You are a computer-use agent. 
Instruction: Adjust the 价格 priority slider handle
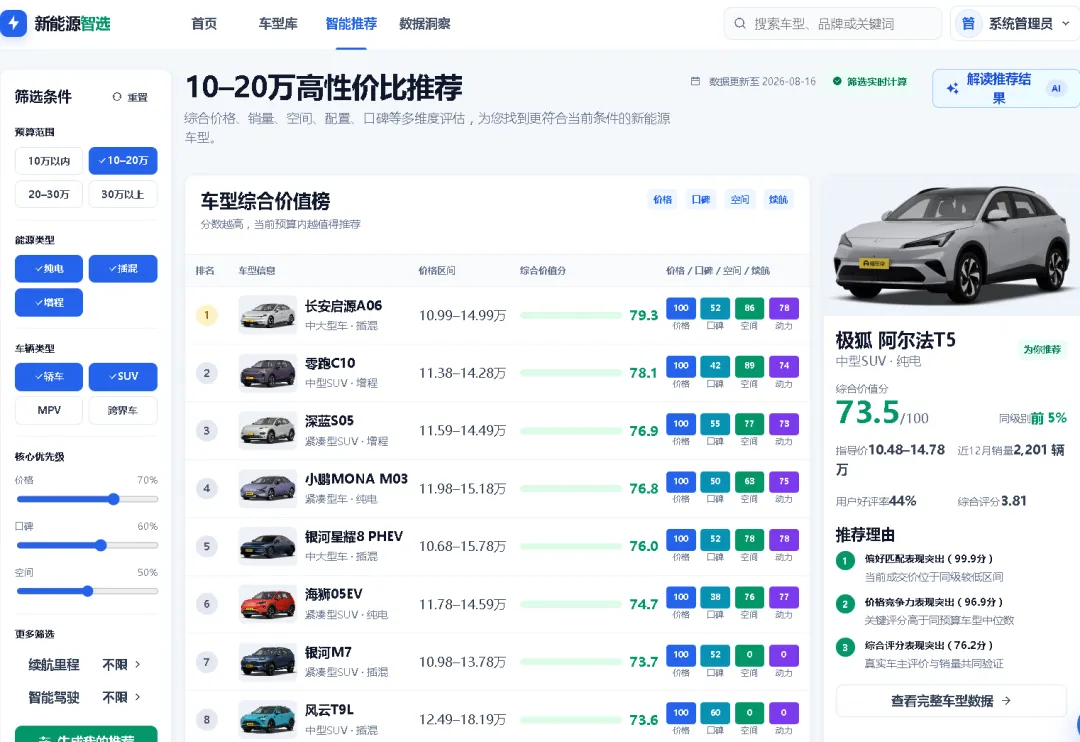click(114, 499)
